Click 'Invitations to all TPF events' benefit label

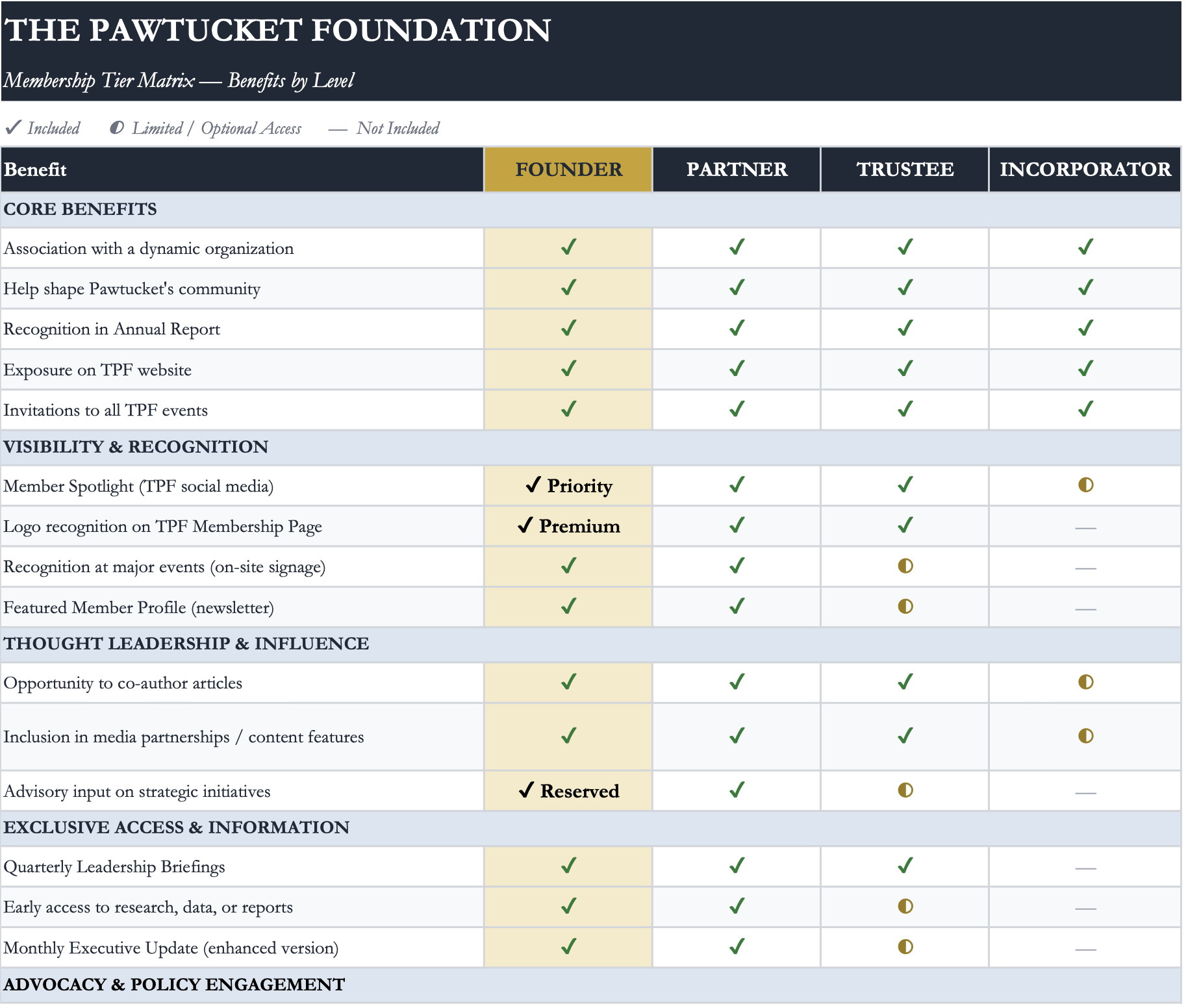pos(106,410)
